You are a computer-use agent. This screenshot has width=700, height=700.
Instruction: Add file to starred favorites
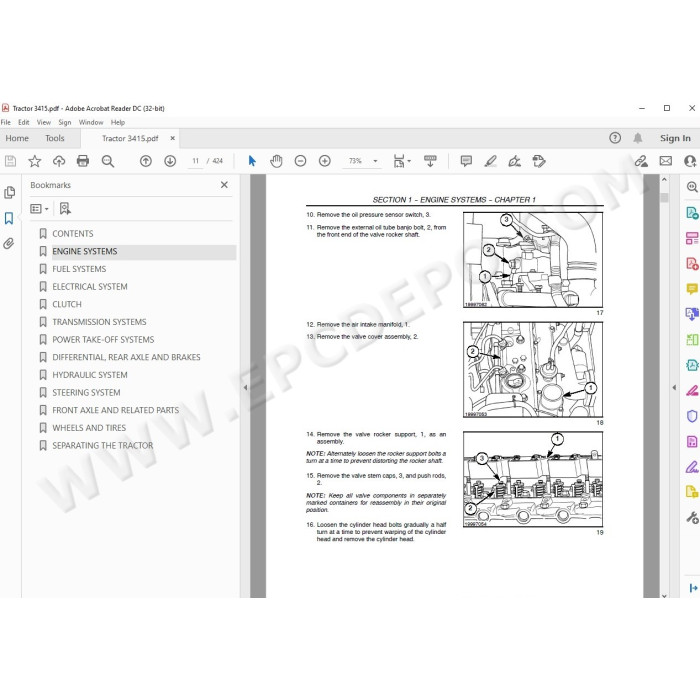34,161
